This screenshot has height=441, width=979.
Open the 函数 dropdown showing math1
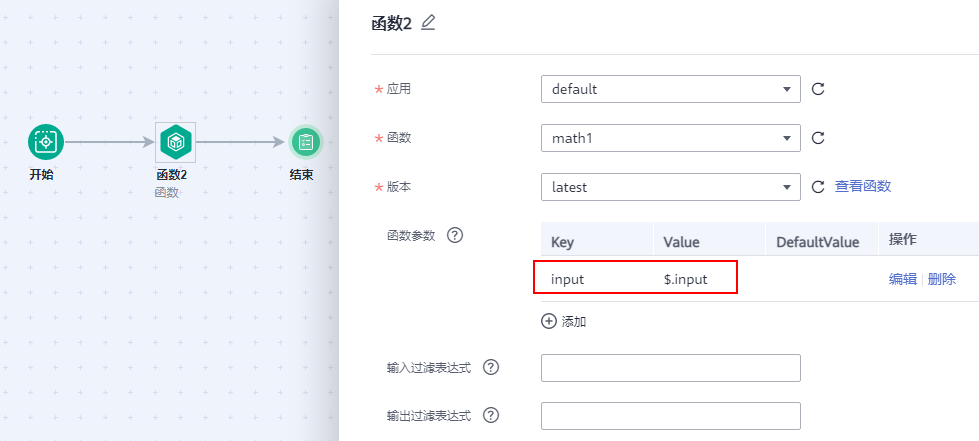pos(670,138)
